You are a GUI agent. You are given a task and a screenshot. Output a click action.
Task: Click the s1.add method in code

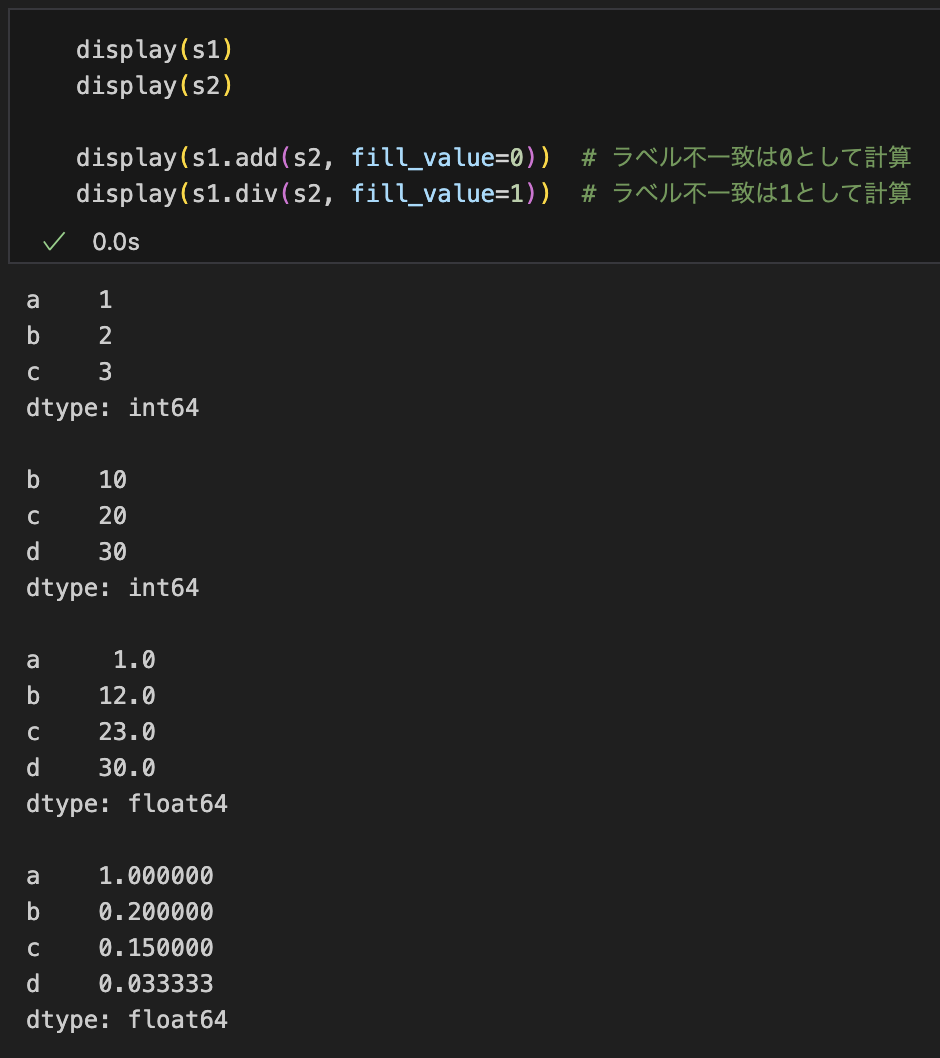point(235,158)
